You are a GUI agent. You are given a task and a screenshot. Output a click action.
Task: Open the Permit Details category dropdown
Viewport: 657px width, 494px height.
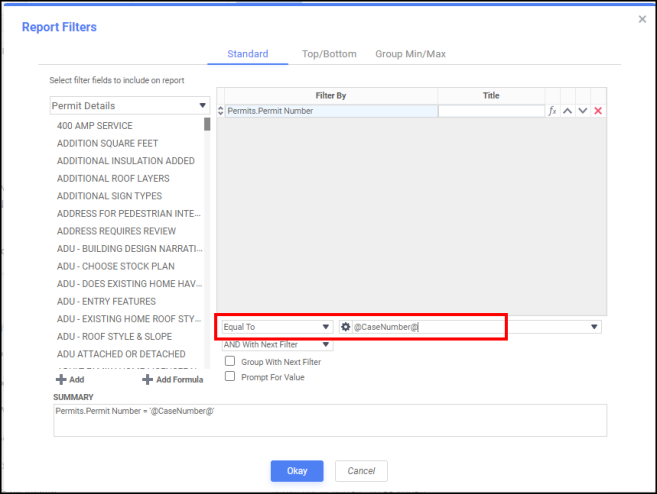(129, 106)
